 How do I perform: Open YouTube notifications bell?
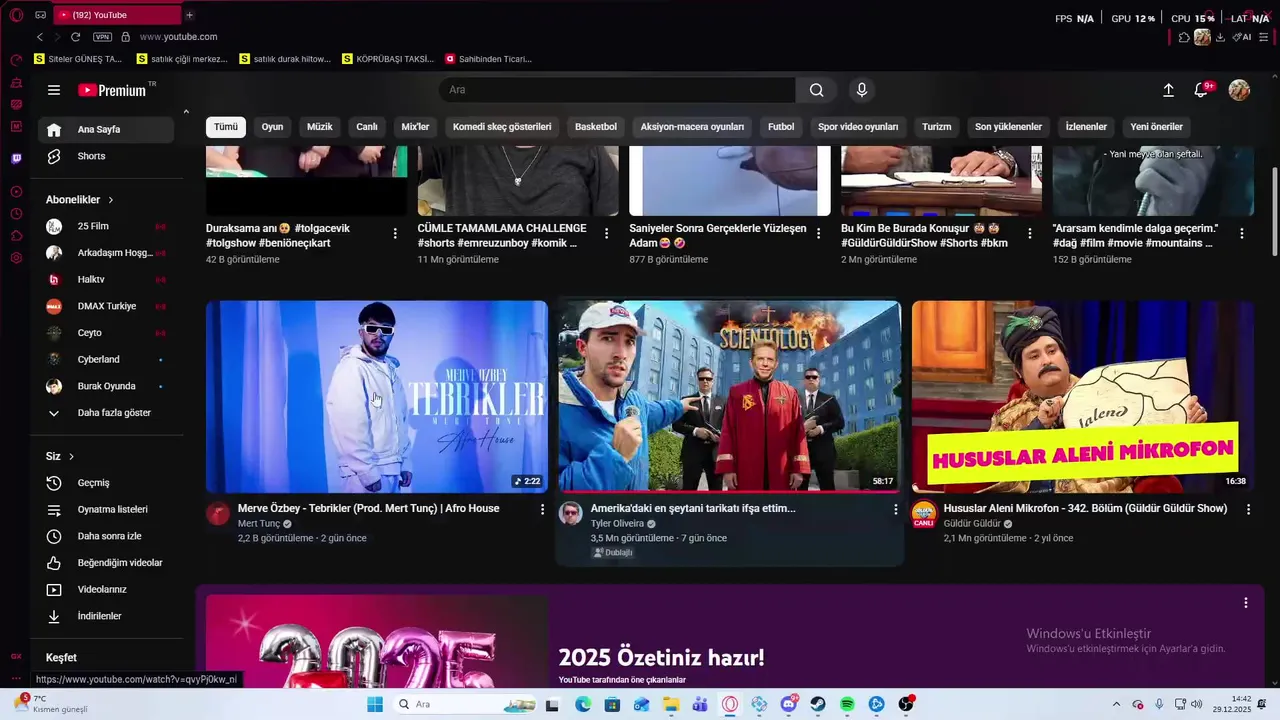1202,90
